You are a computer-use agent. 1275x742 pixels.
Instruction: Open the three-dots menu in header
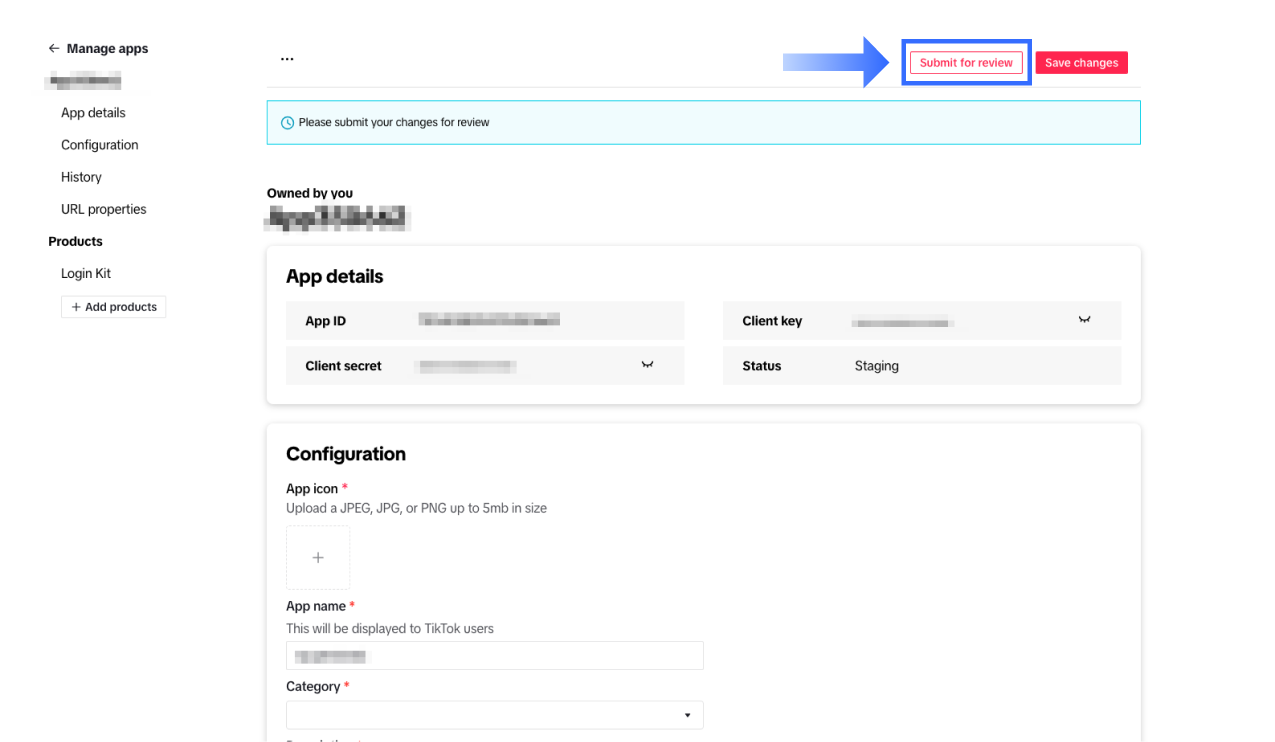coord(287,59)
